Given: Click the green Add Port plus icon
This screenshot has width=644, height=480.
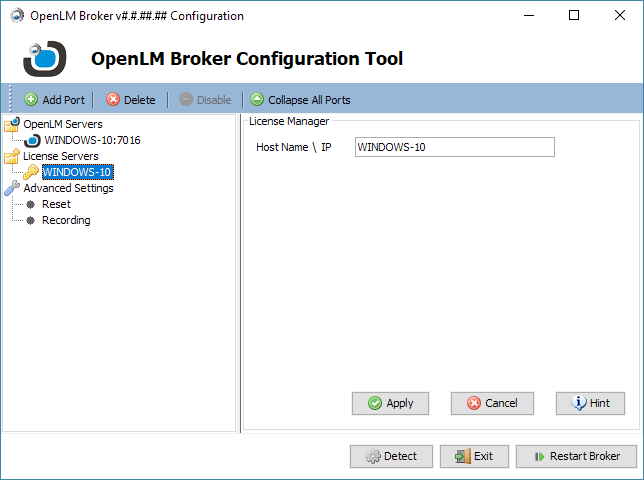Looking at the screenshot, I should pos(31,100).
